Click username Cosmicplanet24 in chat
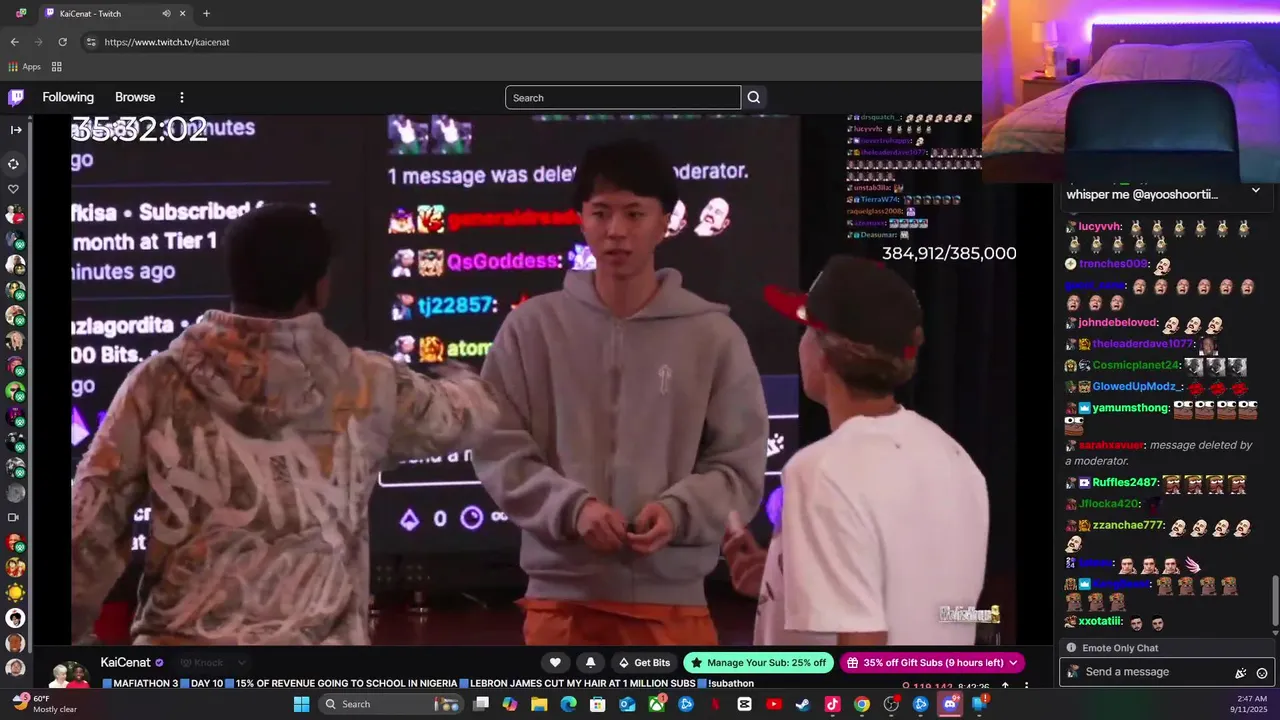 pyautogui.click(x=1136, y=365)
